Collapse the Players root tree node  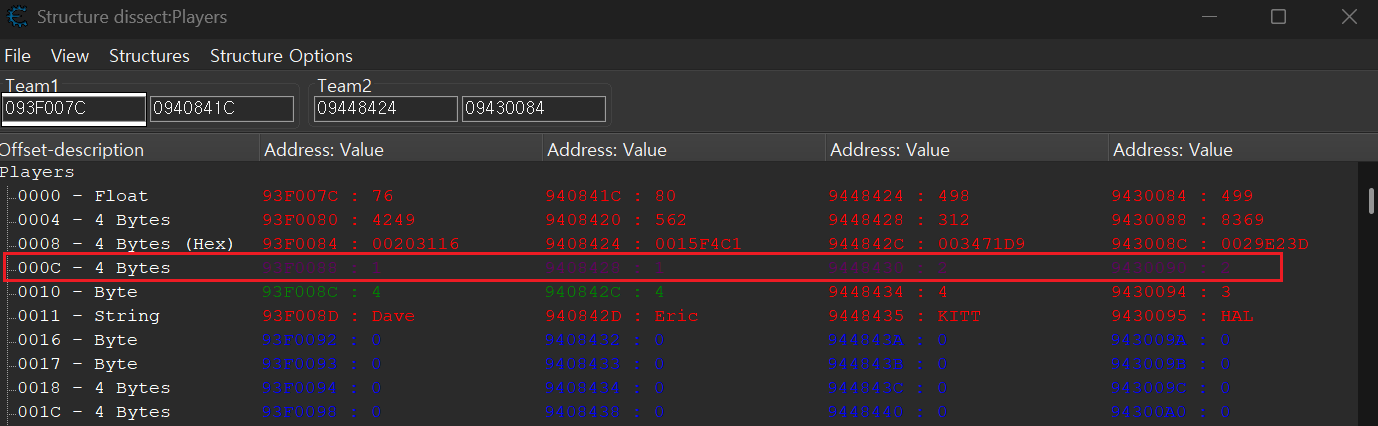[x=36, y=172]
